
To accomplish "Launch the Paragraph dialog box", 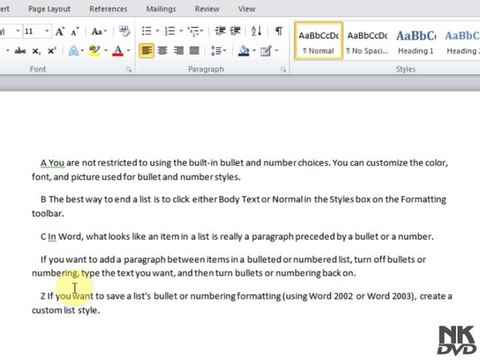I will click(x=283, y=69).
